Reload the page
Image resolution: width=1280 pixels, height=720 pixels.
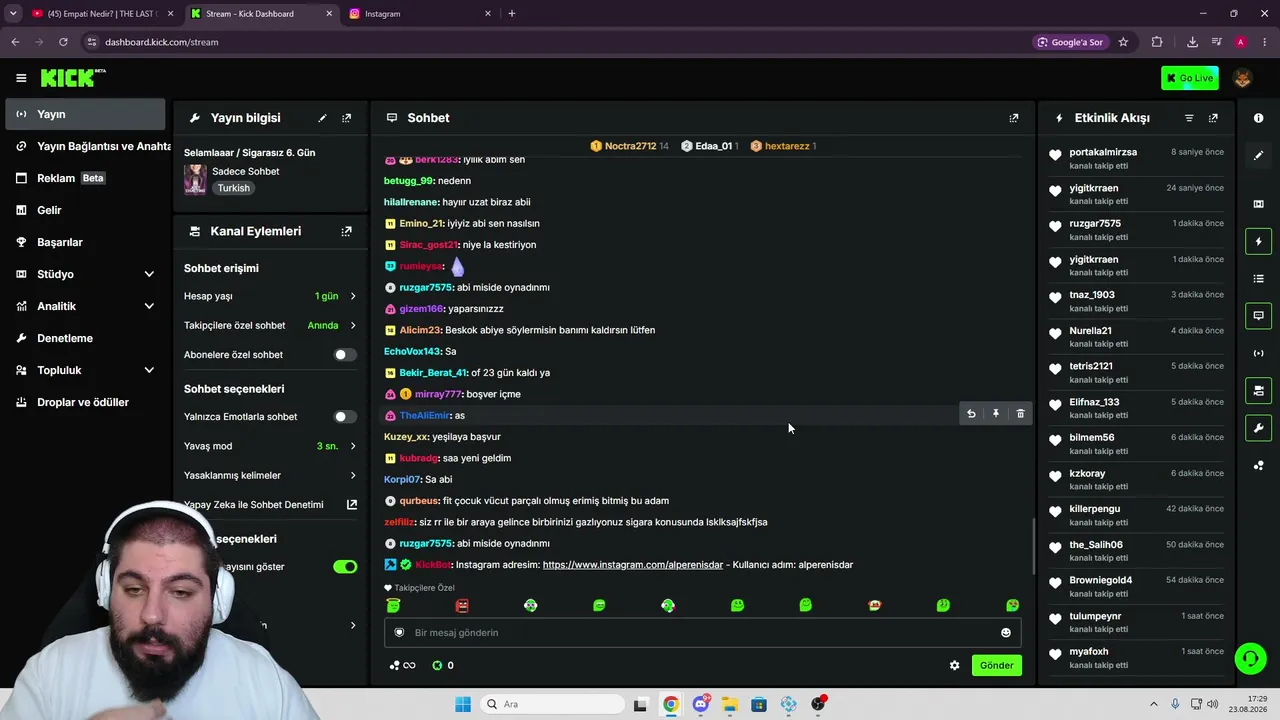[63, 42]
